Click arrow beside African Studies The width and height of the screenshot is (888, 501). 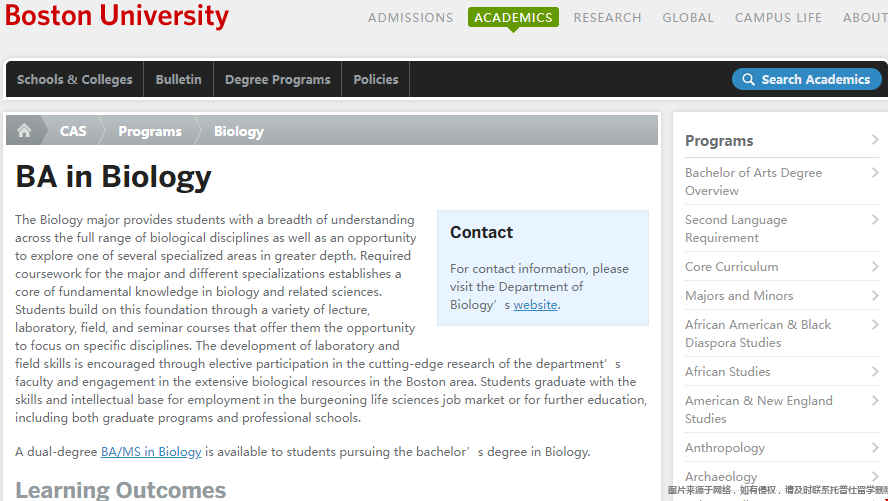tap(875, 371)
